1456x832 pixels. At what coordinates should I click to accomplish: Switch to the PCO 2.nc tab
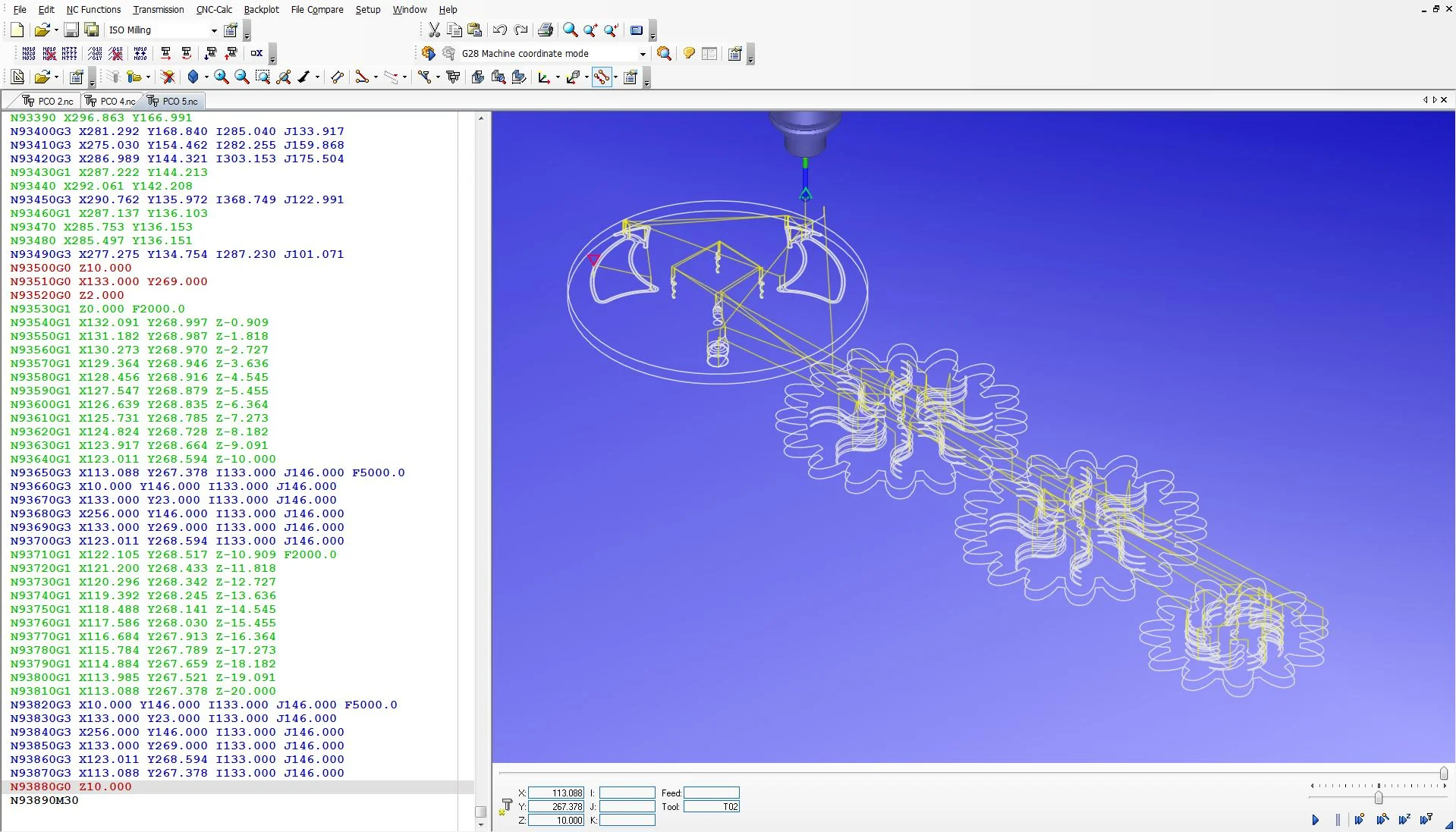click(x=49, y=101)
